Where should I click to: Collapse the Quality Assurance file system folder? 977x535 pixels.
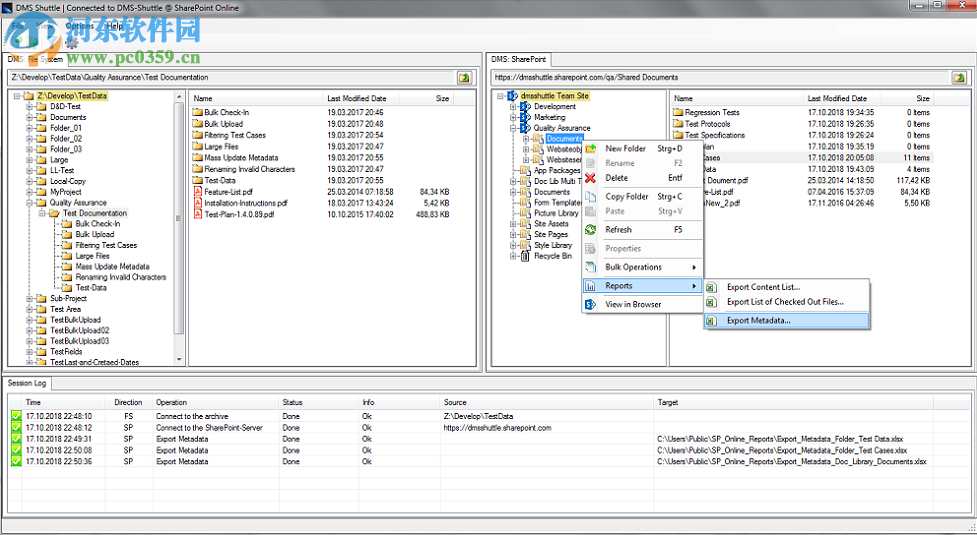(29, 202)
